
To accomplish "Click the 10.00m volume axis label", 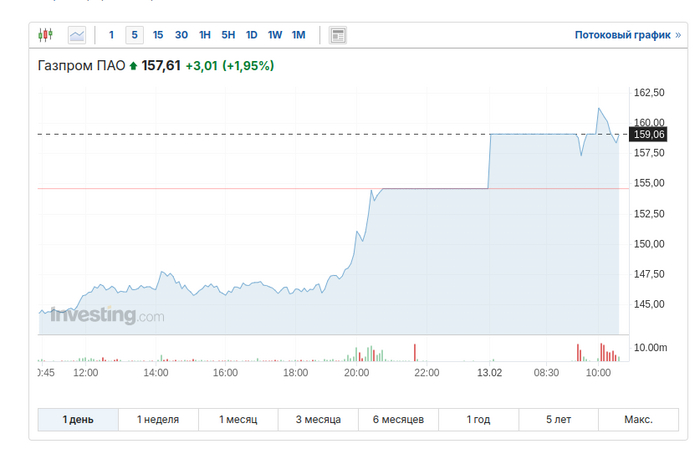I will click(650, 348).
